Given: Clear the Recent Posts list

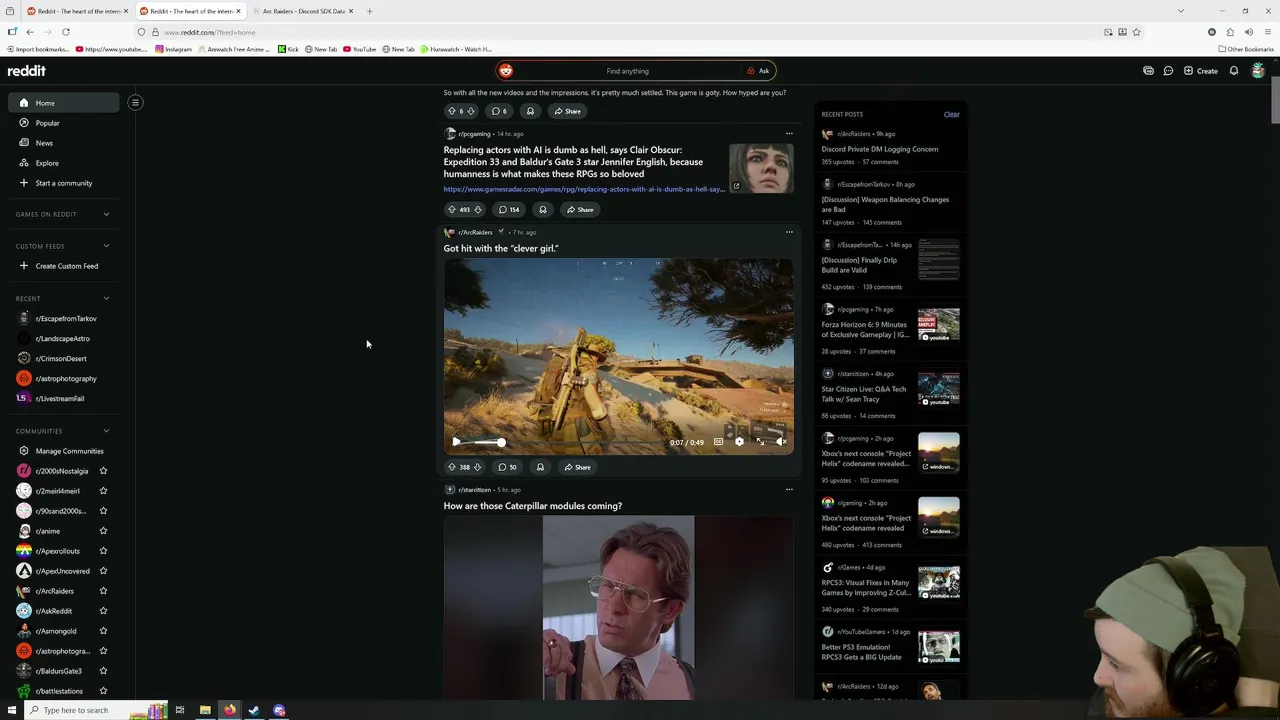Looking at the screenshot, I should 951,115.
